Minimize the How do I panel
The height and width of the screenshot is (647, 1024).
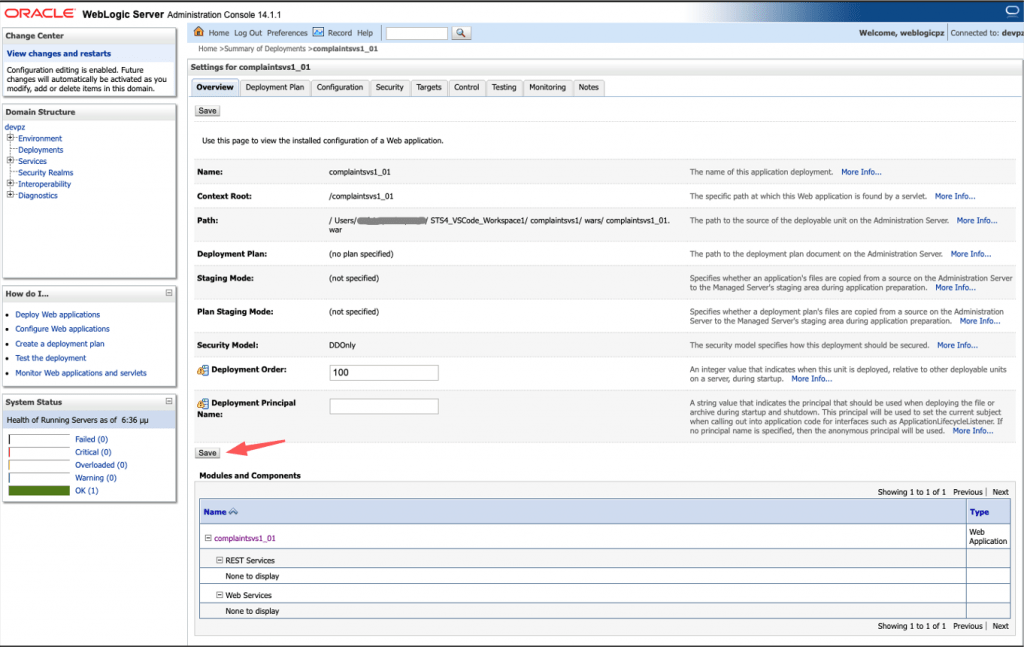tap(168, 293)
